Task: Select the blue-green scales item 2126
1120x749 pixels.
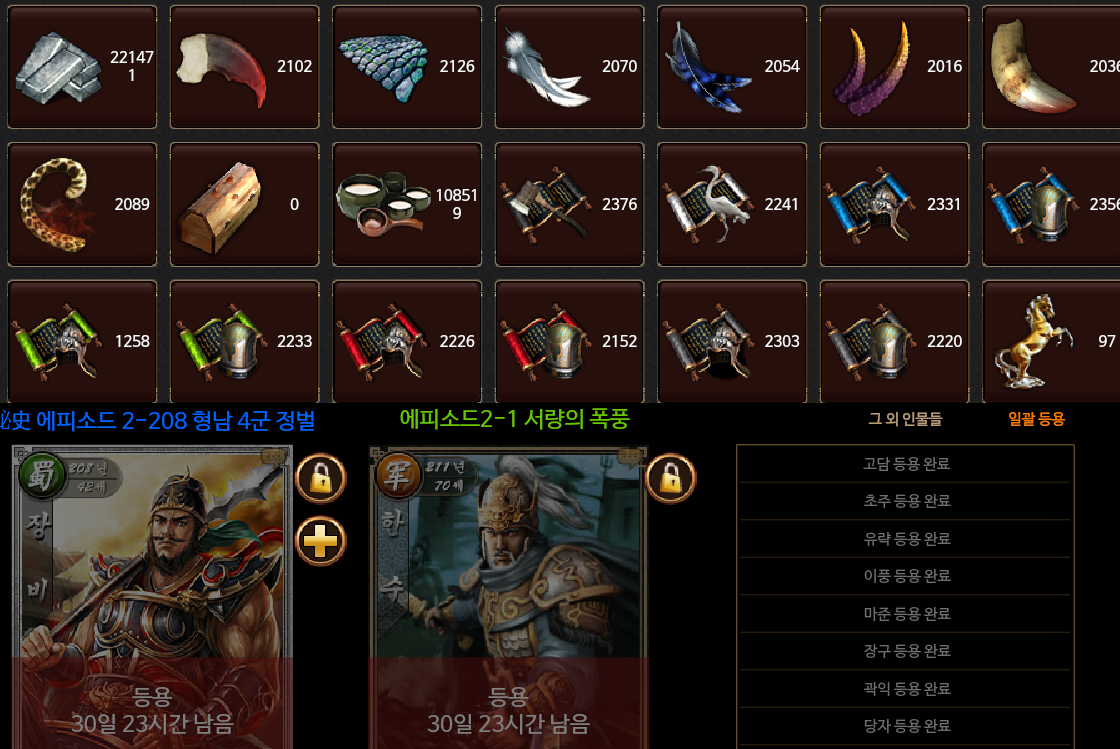Action: 406,67
